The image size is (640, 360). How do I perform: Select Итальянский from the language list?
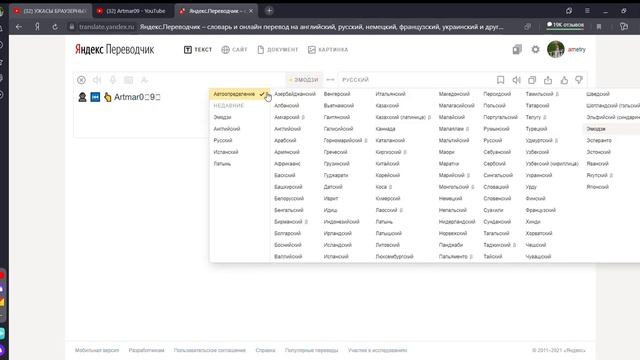[390, 94]
